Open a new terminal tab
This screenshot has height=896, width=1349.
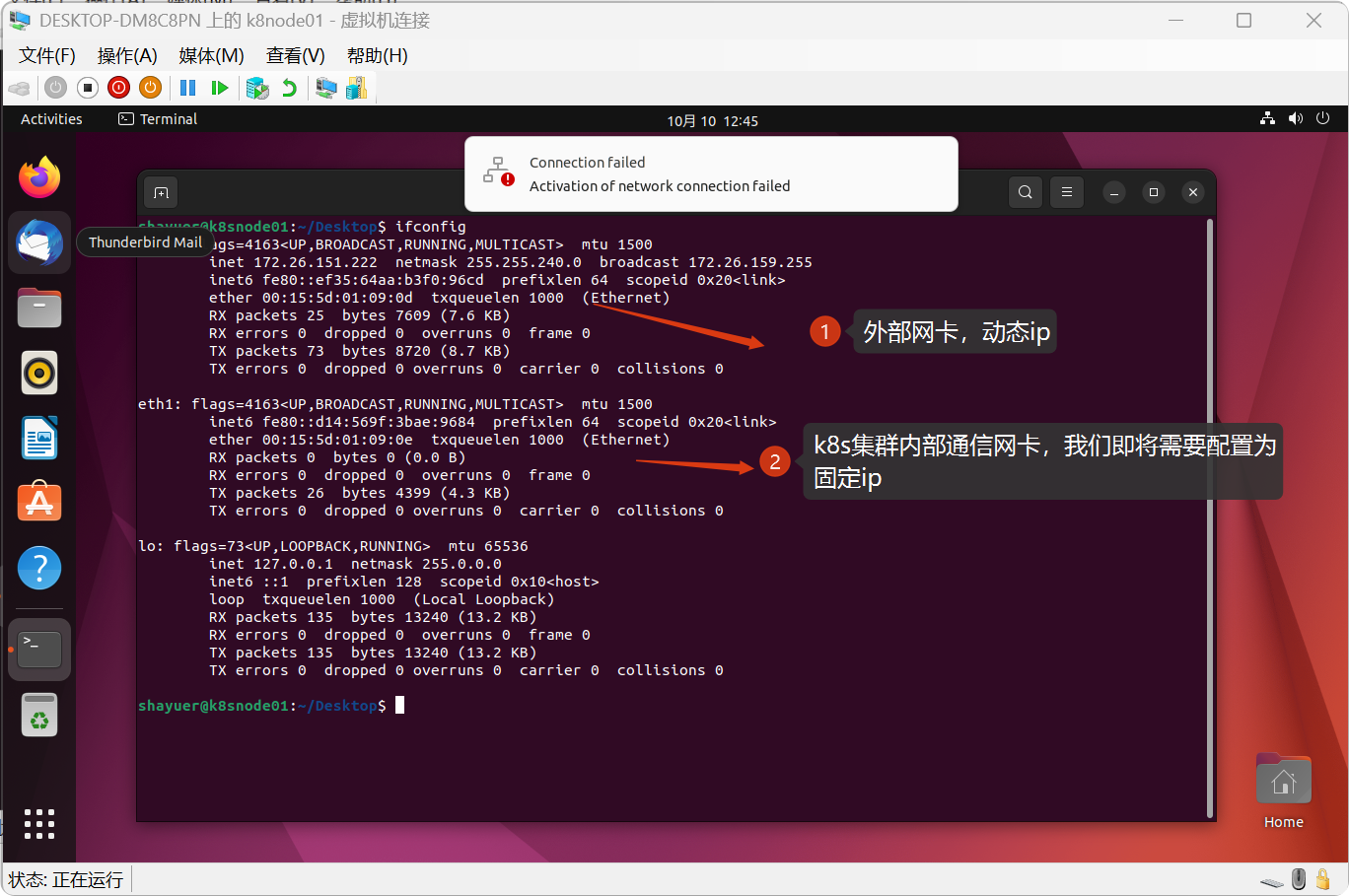(161, 192)
